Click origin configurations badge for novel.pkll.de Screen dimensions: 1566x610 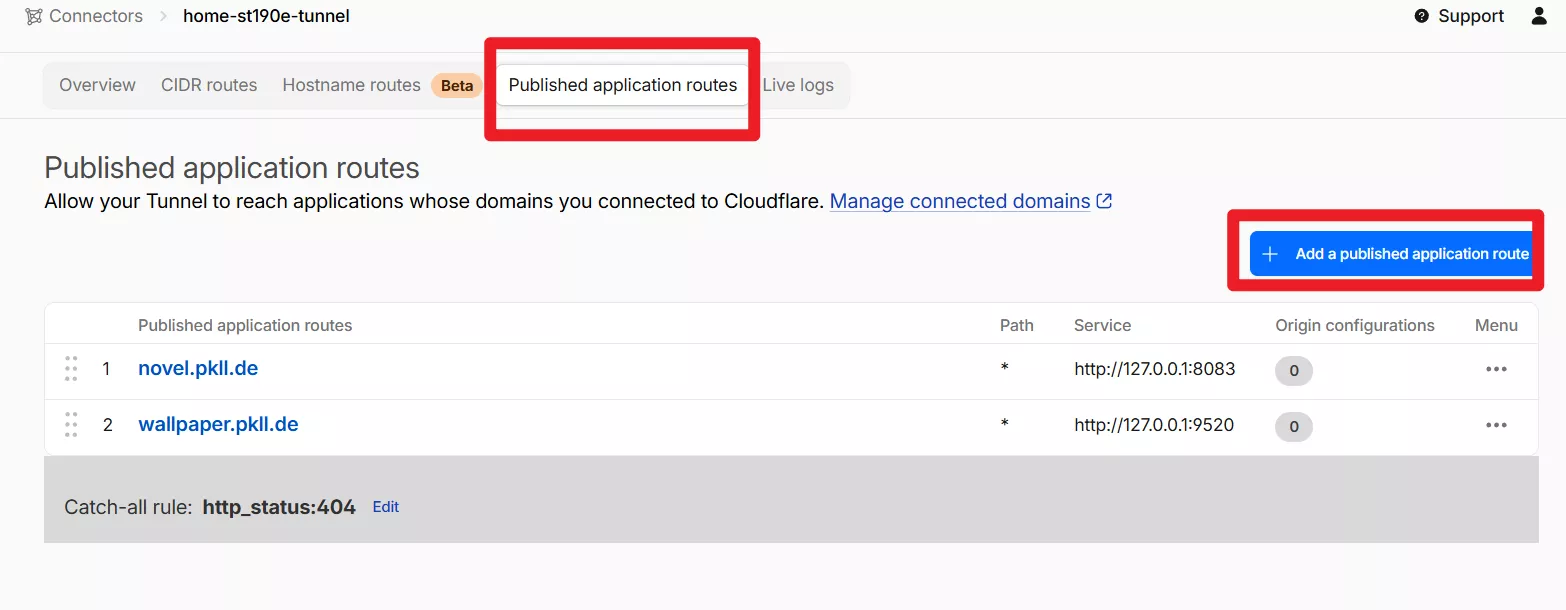click(x=1293, y=371)
